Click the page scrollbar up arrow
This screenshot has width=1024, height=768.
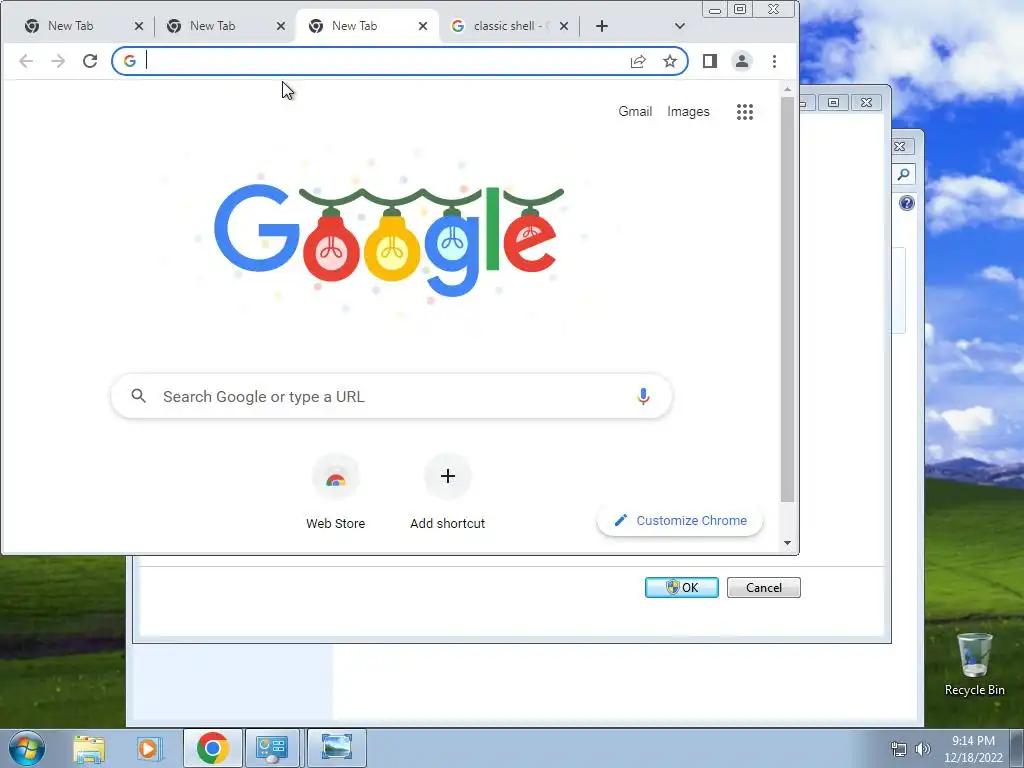coord(788,88)
